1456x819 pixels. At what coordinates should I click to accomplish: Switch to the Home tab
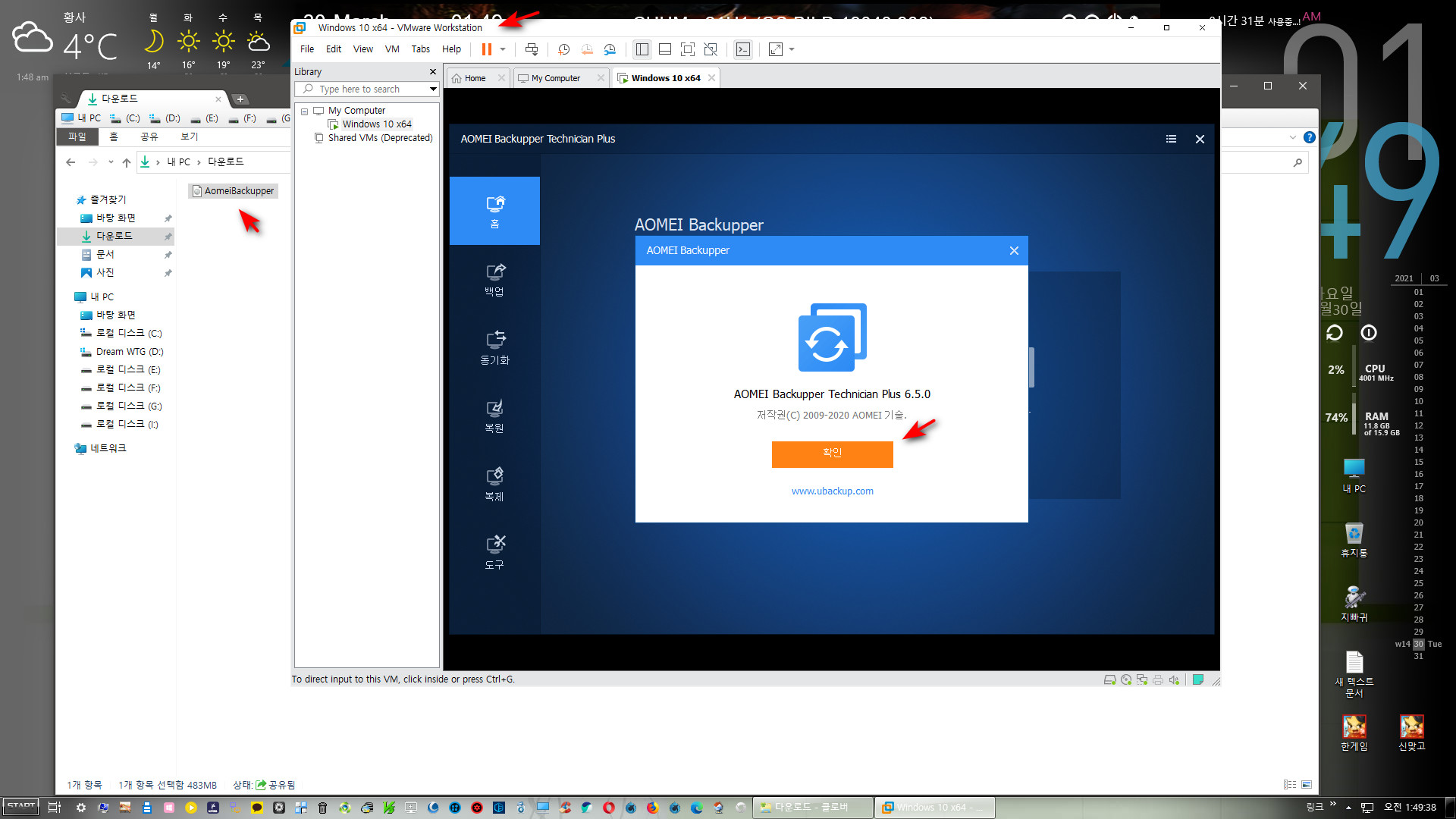click(475, 78)
